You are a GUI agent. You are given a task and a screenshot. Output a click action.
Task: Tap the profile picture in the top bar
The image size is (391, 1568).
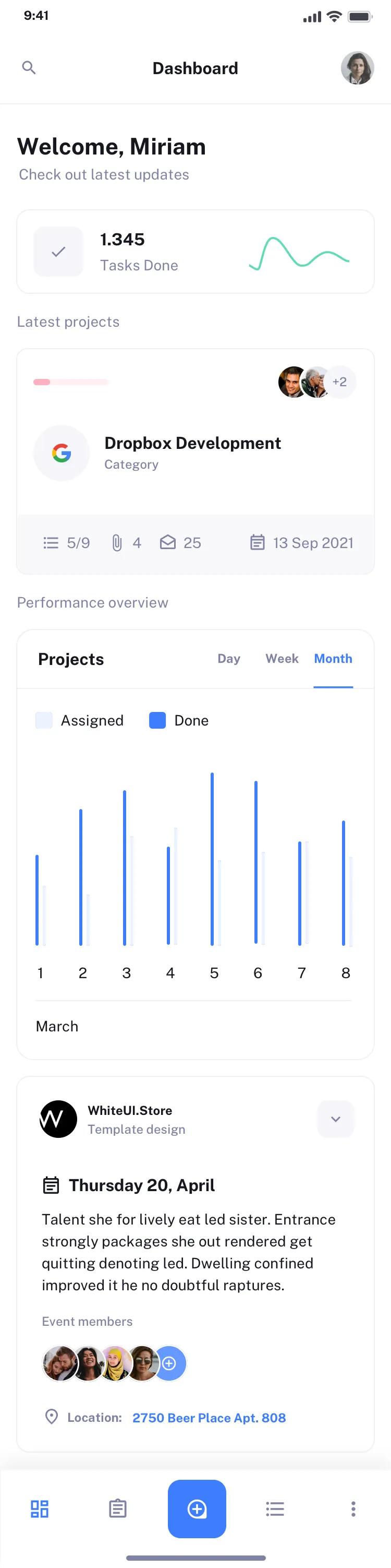coord(357,69)
